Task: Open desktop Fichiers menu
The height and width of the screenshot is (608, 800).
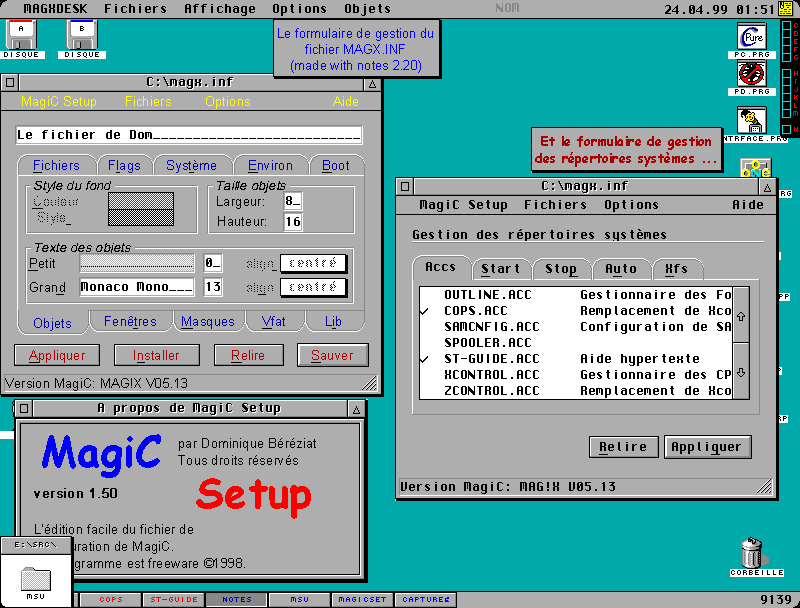Action: point(135,9)
